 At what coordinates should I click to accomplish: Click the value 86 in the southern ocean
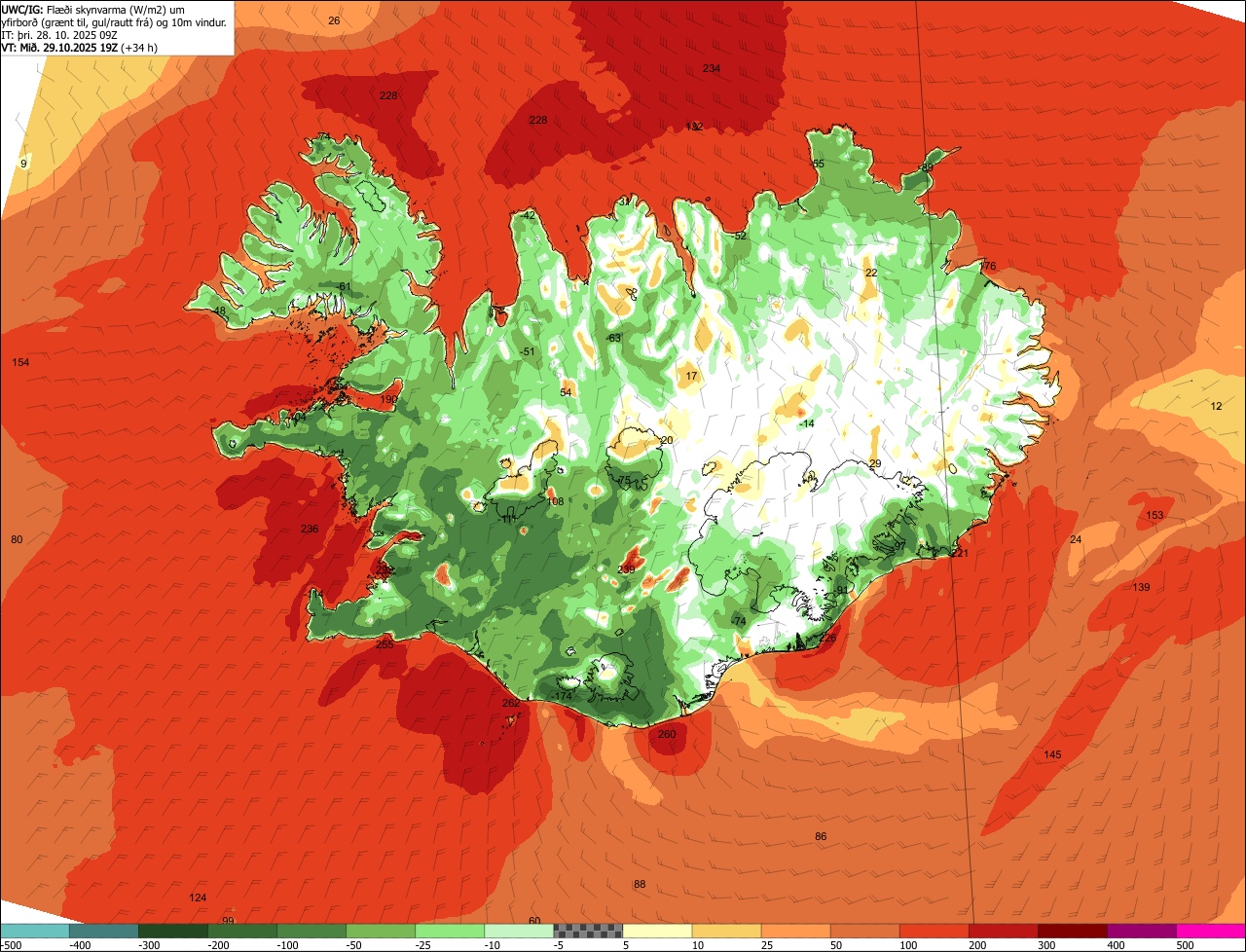click(821, 836)
